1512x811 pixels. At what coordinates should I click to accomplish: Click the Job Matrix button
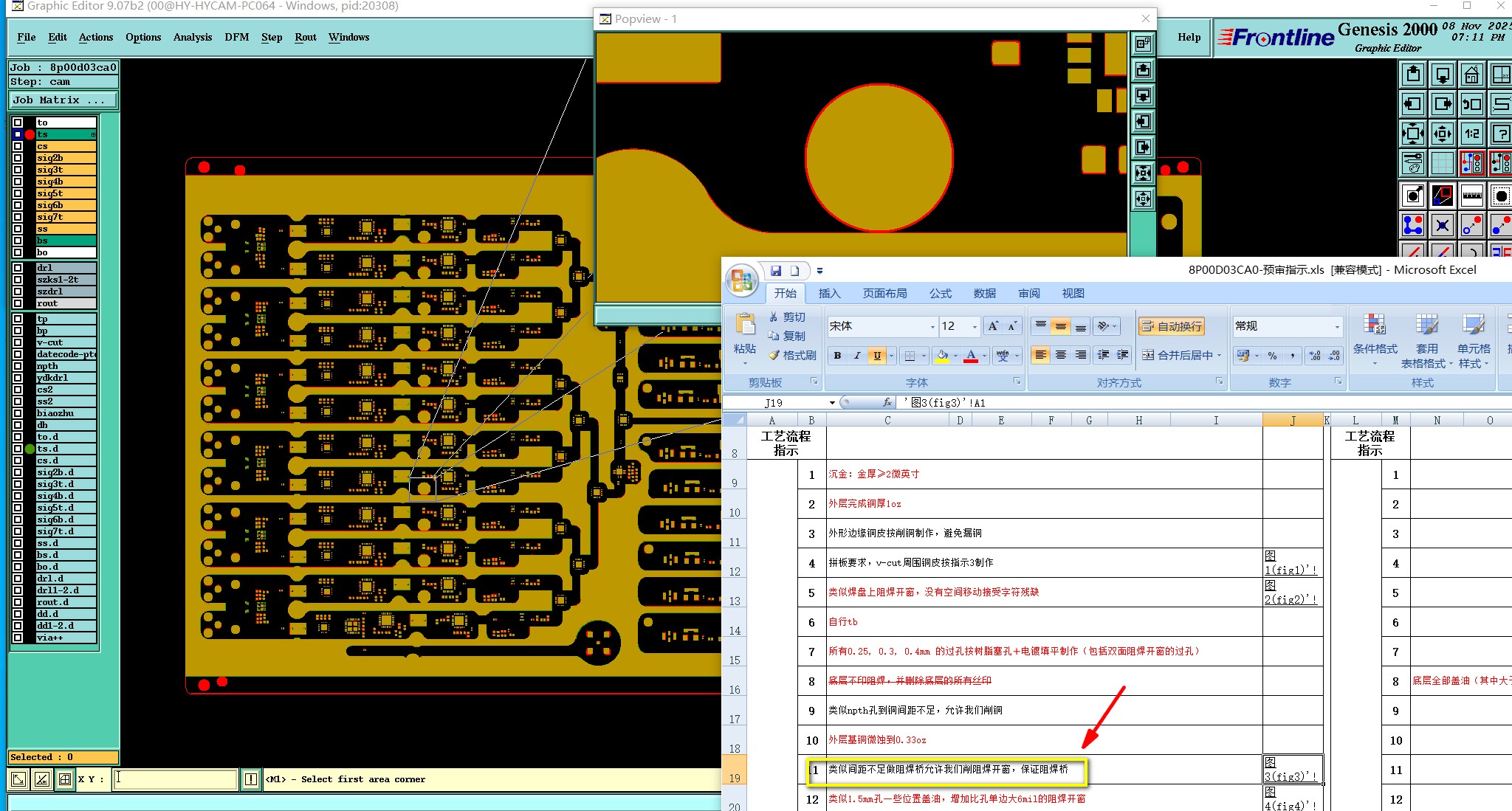[63, 100]
